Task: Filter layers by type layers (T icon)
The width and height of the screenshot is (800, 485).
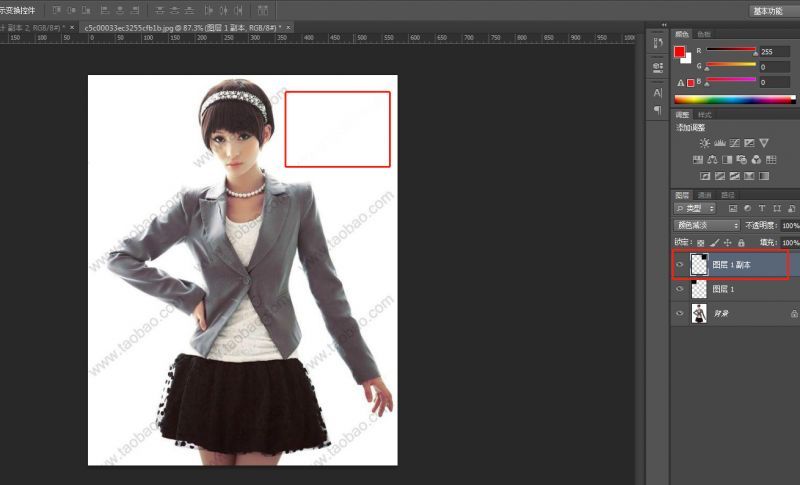Action: 761,208
